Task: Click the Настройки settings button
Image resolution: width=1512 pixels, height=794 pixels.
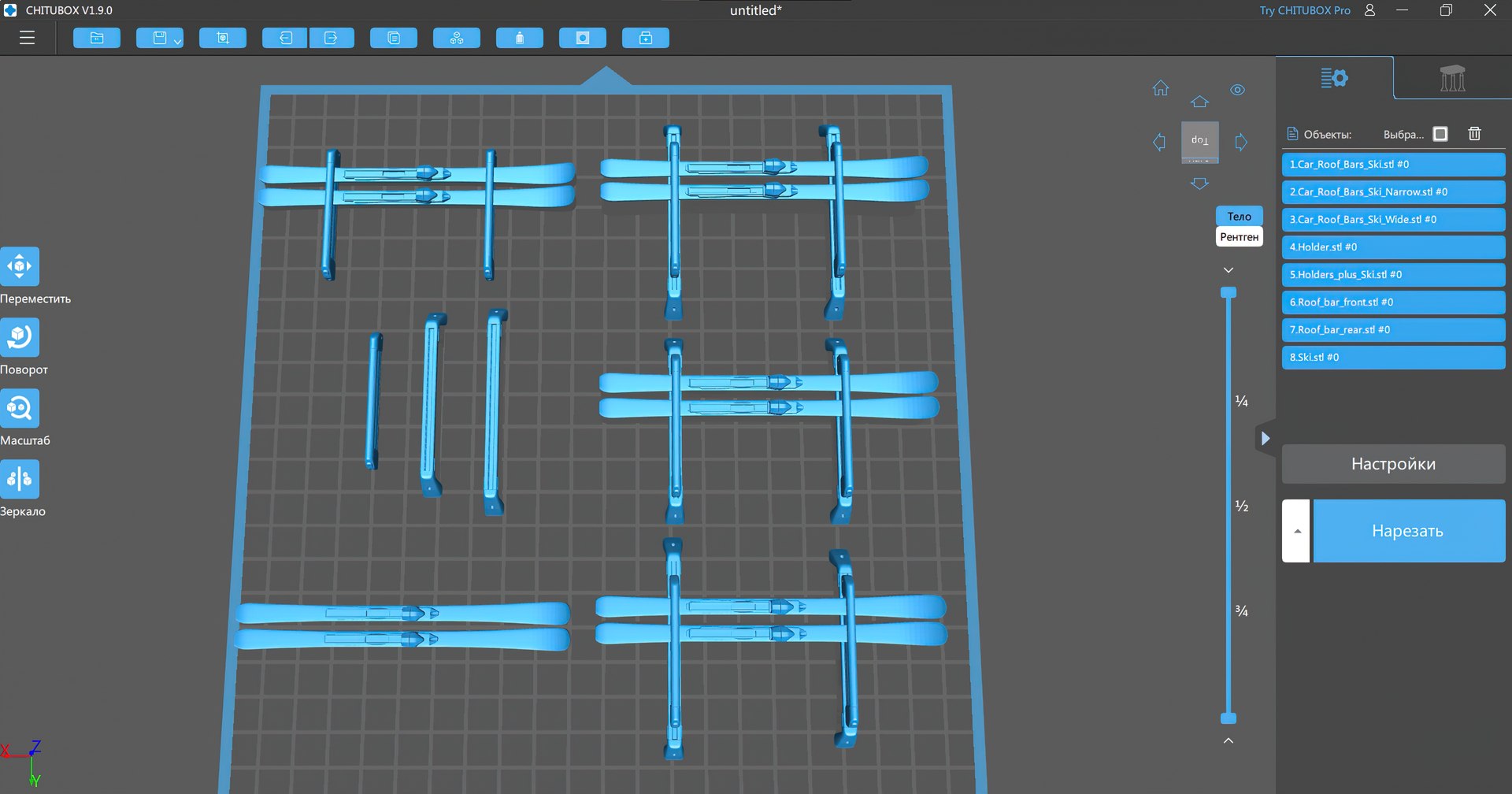Action: (x=1393, y=464)
